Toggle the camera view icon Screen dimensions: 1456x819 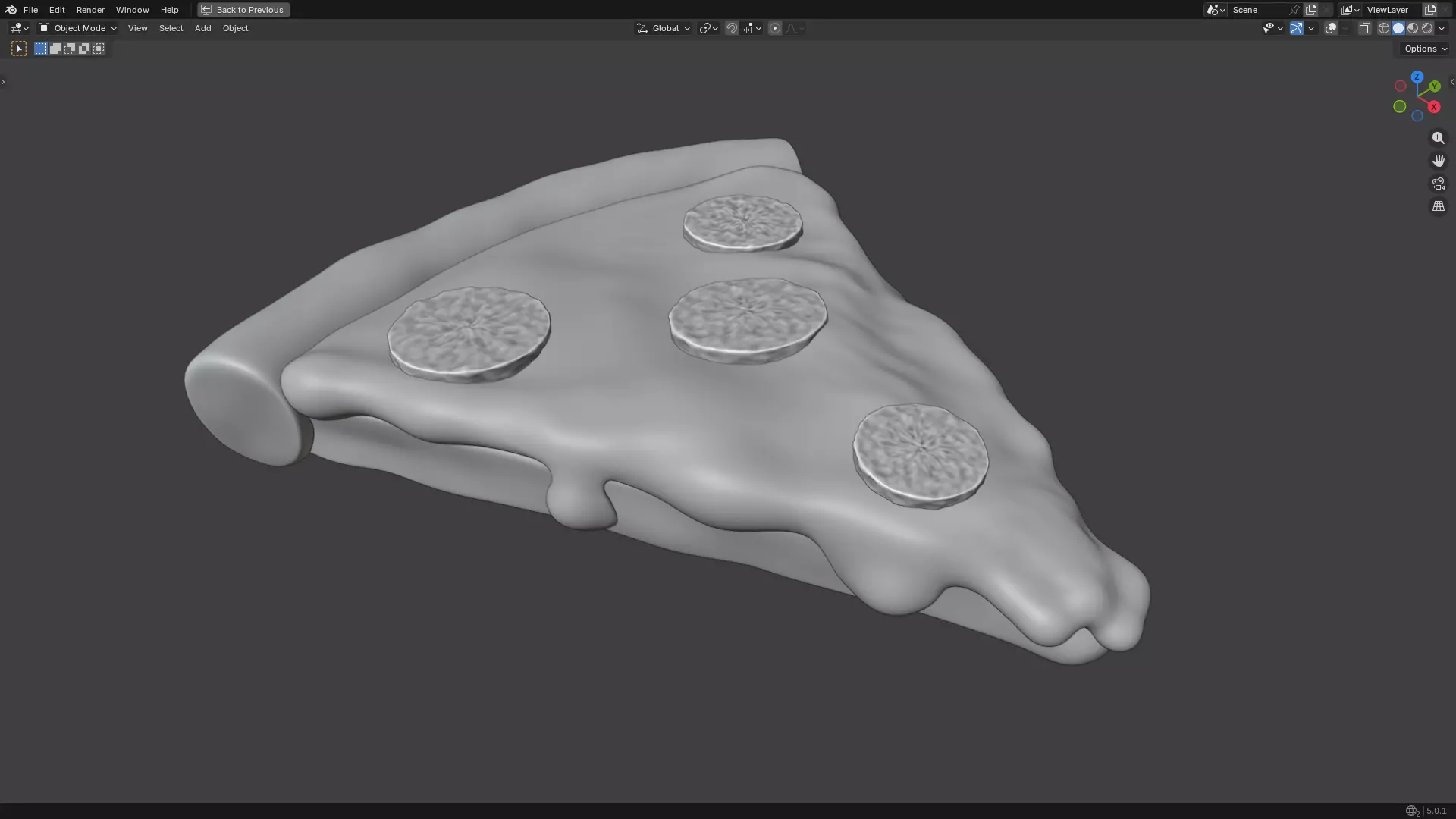[1438, 184]
